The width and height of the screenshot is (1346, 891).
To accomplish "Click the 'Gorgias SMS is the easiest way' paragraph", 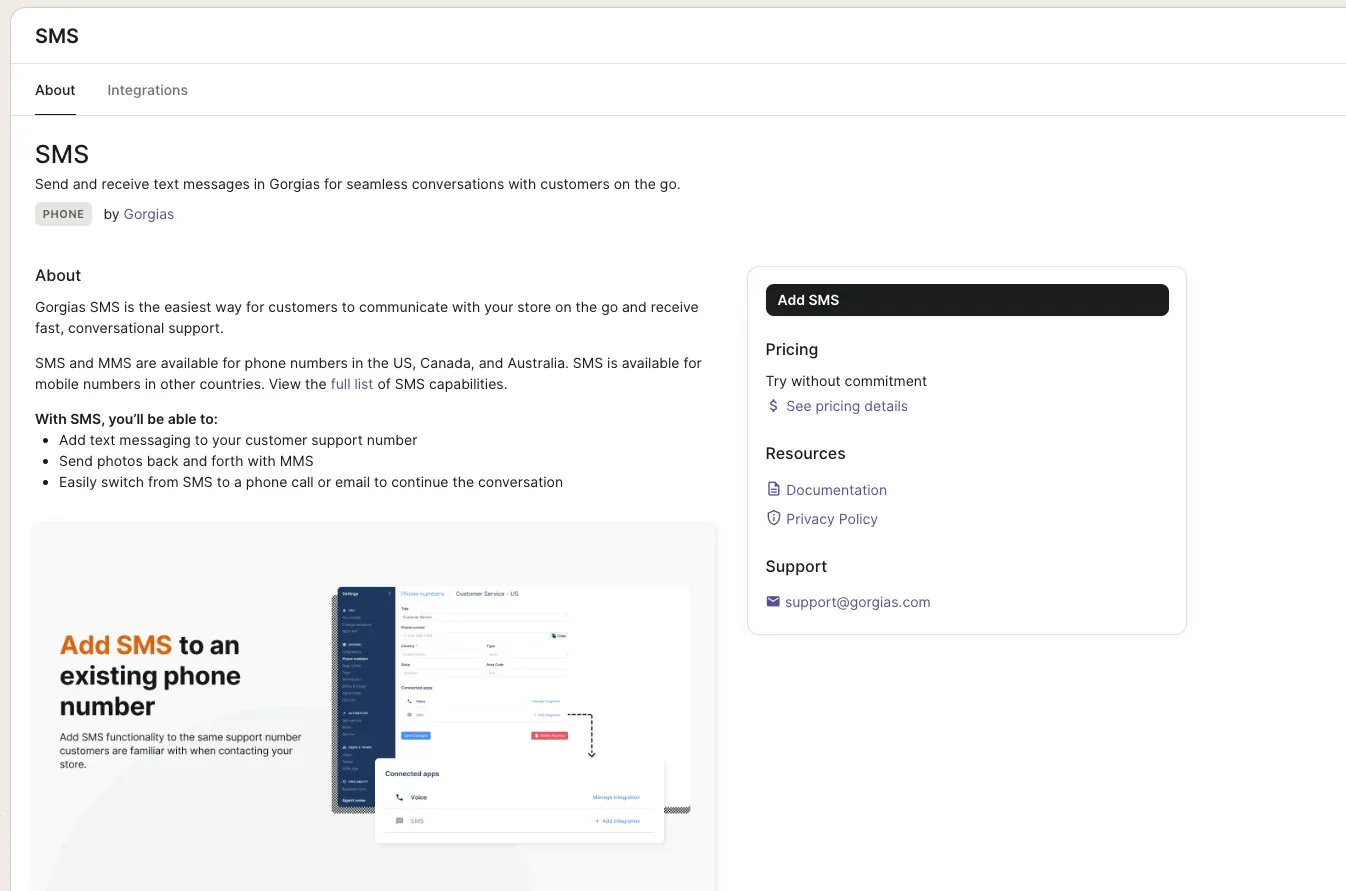I will pos(367,317).
